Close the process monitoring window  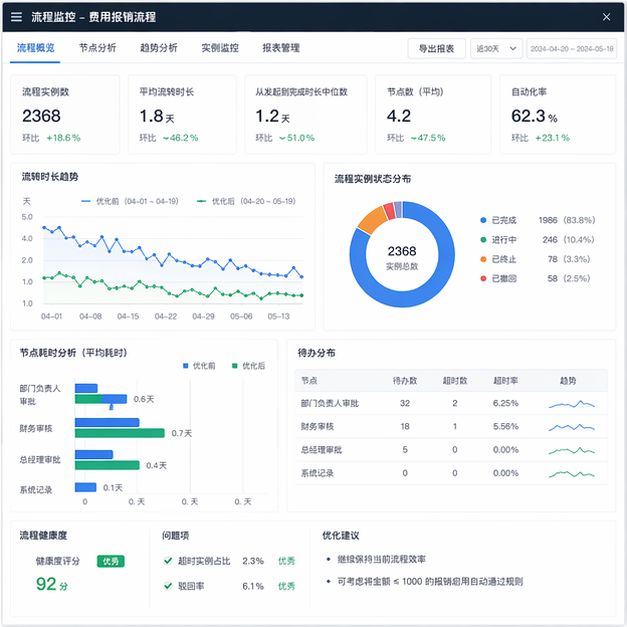point(606,17)
